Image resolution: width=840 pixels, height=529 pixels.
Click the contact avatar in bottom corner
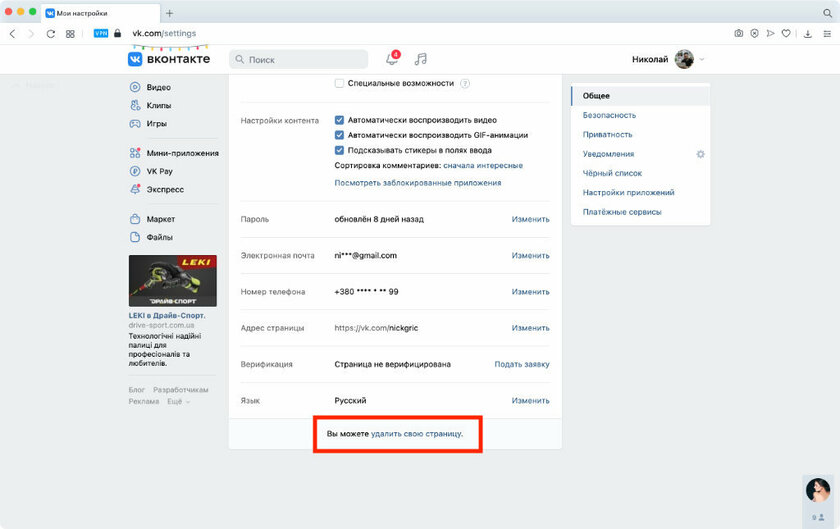818,490
